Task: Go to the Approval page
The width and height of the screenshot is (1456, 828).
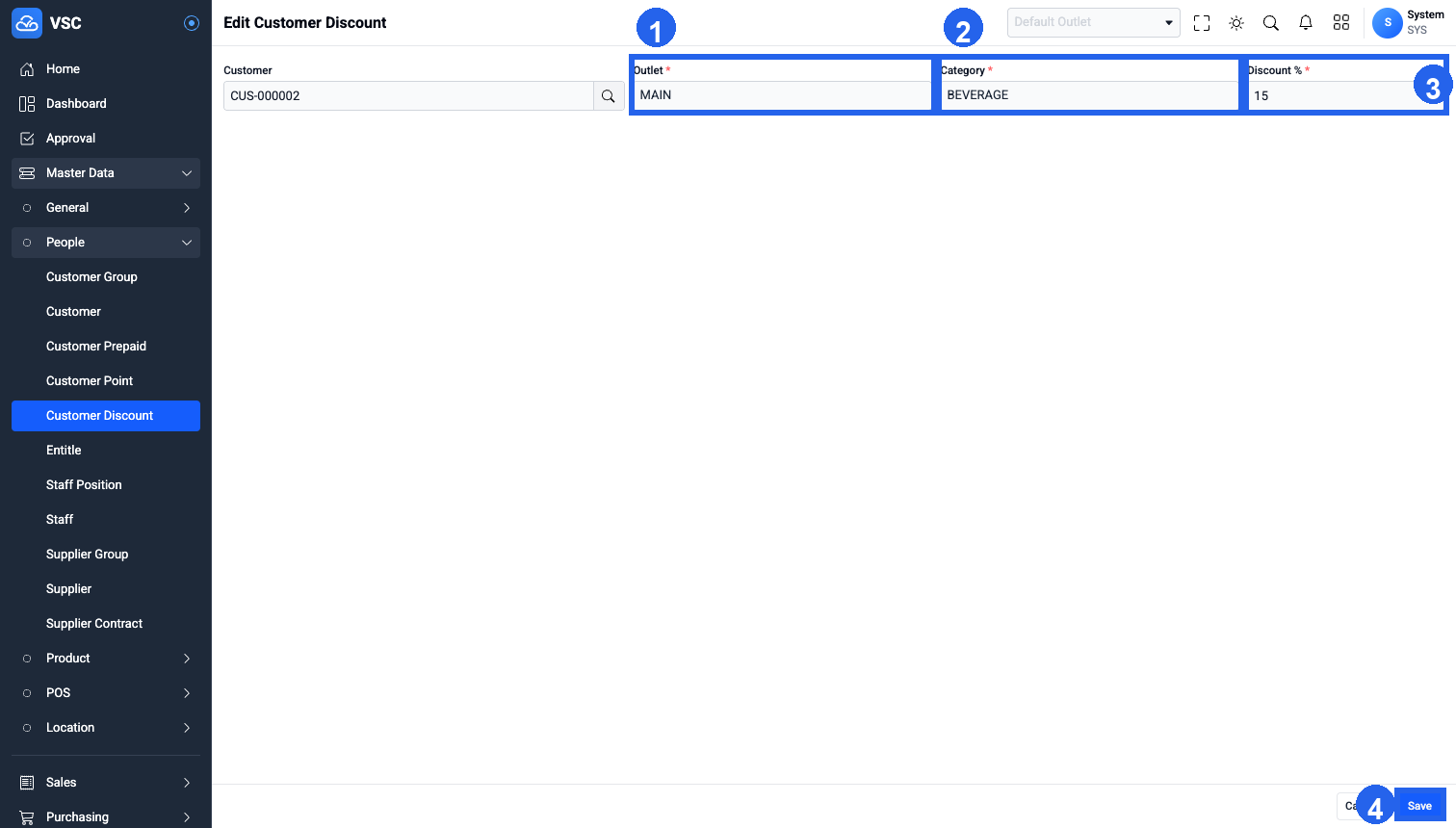Action: coord(106,139)
